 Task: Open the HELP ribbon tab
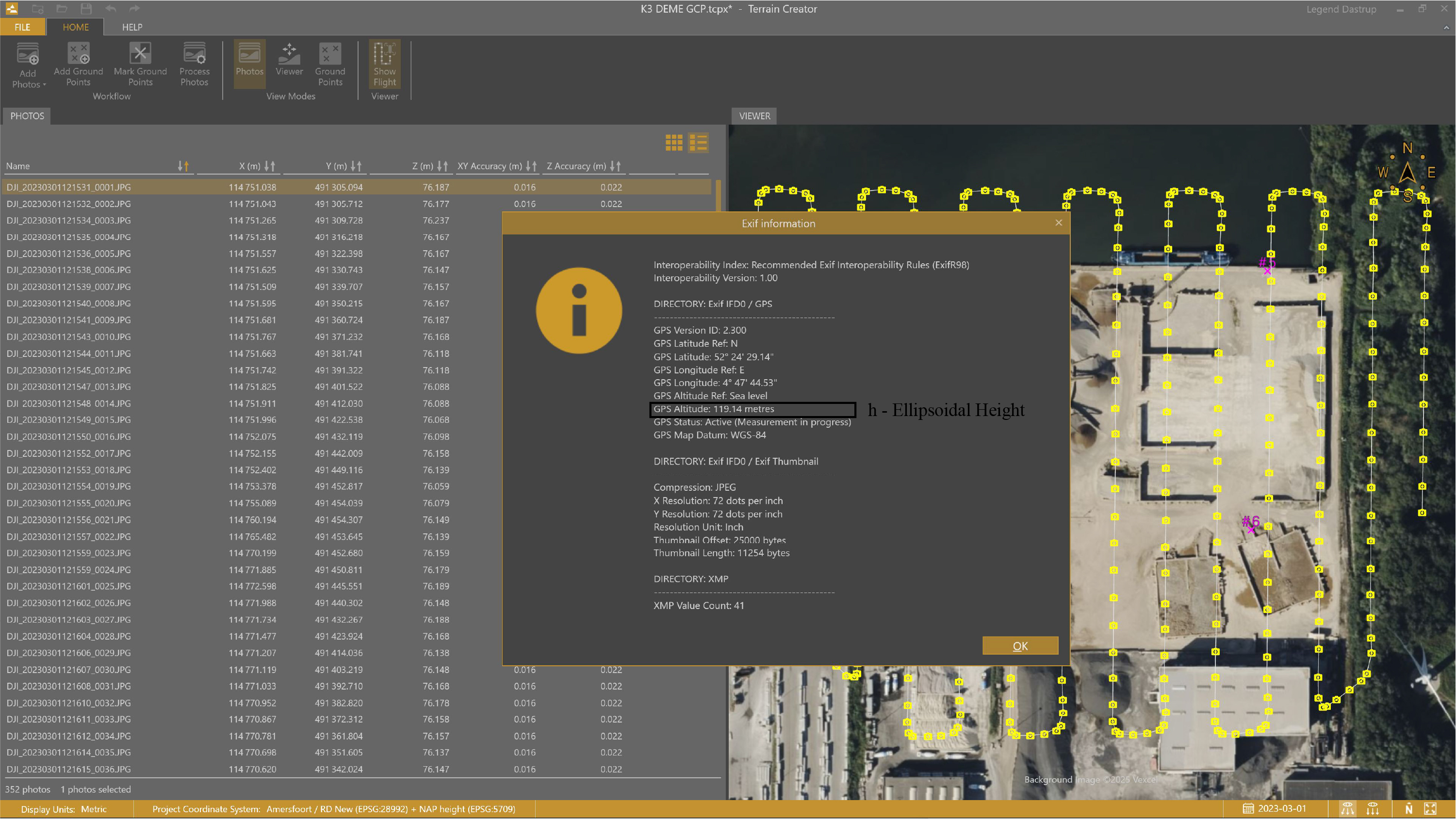[132, 27]
